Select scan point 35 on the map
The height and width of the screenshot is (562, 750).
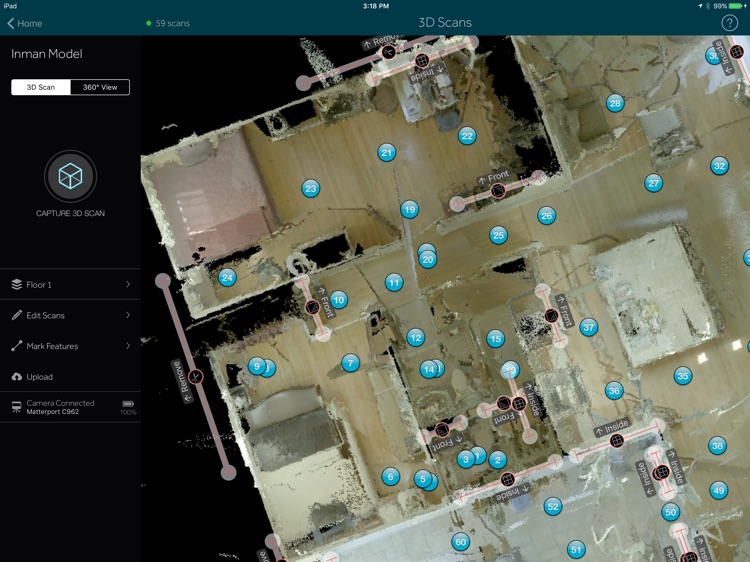pyautogui.click(x=682, y=376)
